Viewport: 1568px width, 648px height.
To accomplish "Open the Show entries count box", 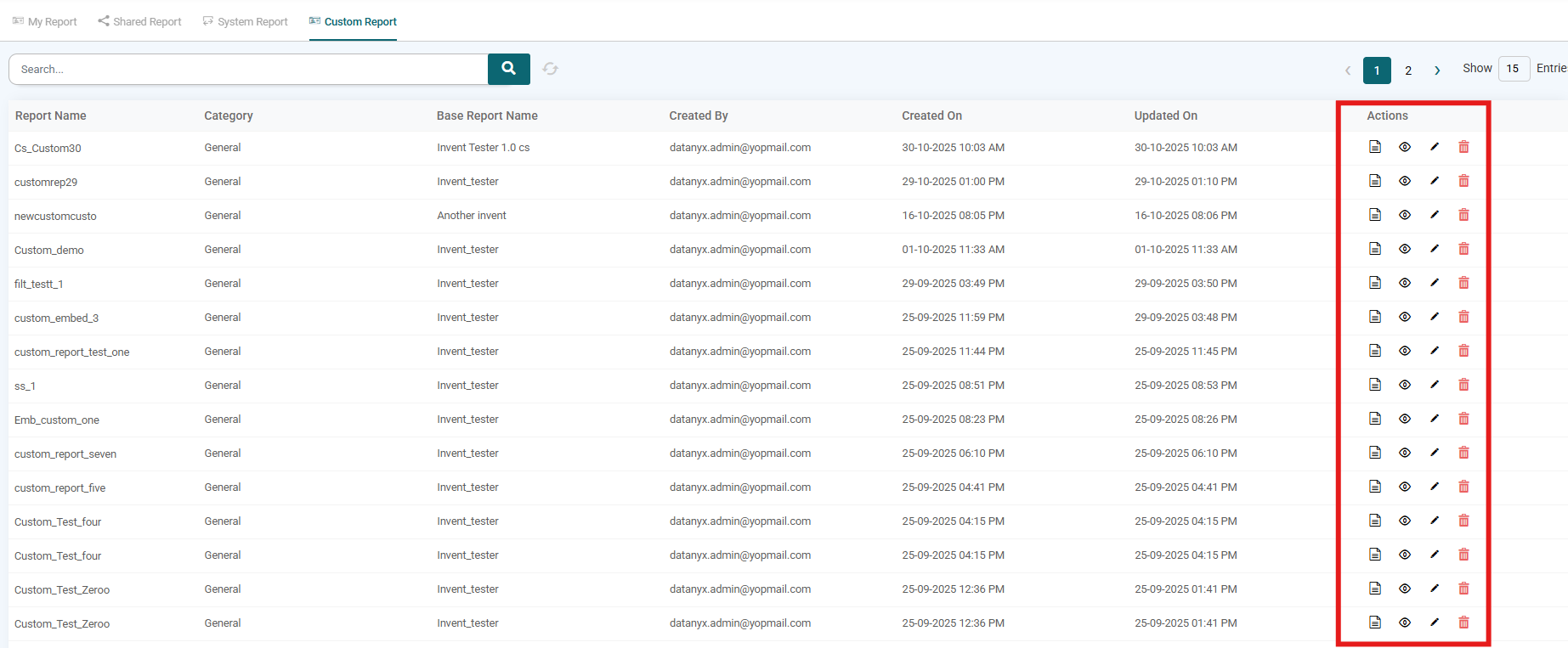I will (x=1514, y=69).
